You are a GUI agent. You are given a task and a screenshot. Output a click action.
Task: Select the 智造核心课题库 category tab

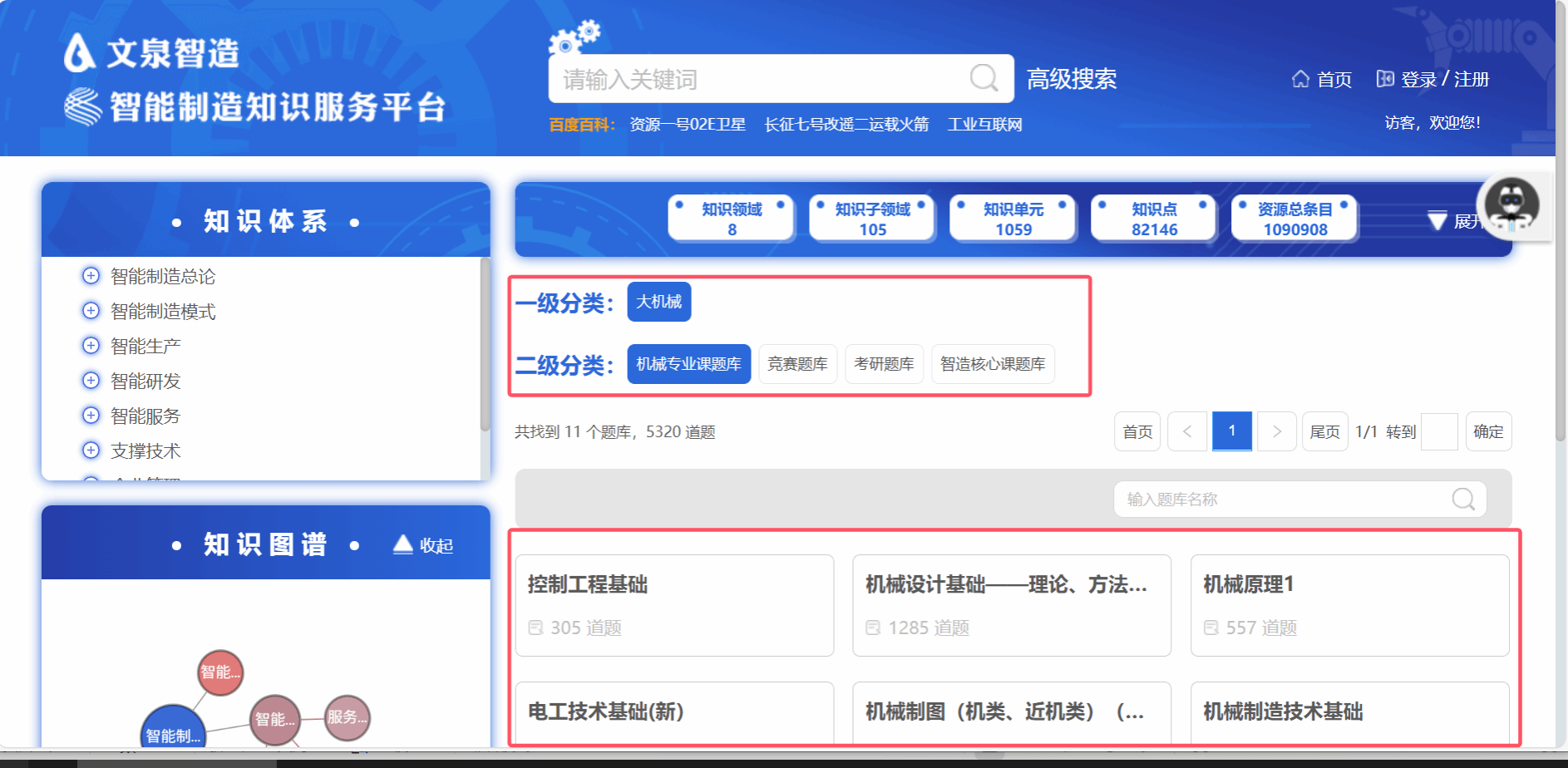tap(993, 364)
